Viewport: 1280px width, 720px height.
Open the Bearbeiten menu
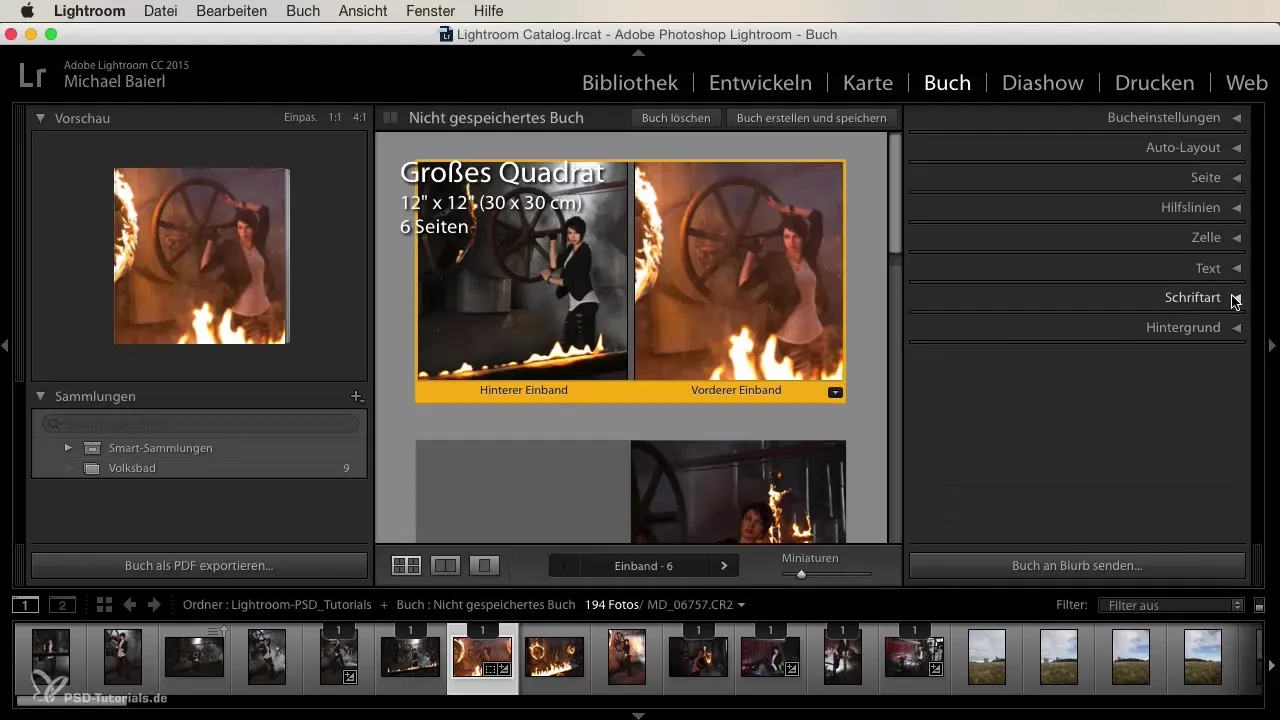(232, 11)
